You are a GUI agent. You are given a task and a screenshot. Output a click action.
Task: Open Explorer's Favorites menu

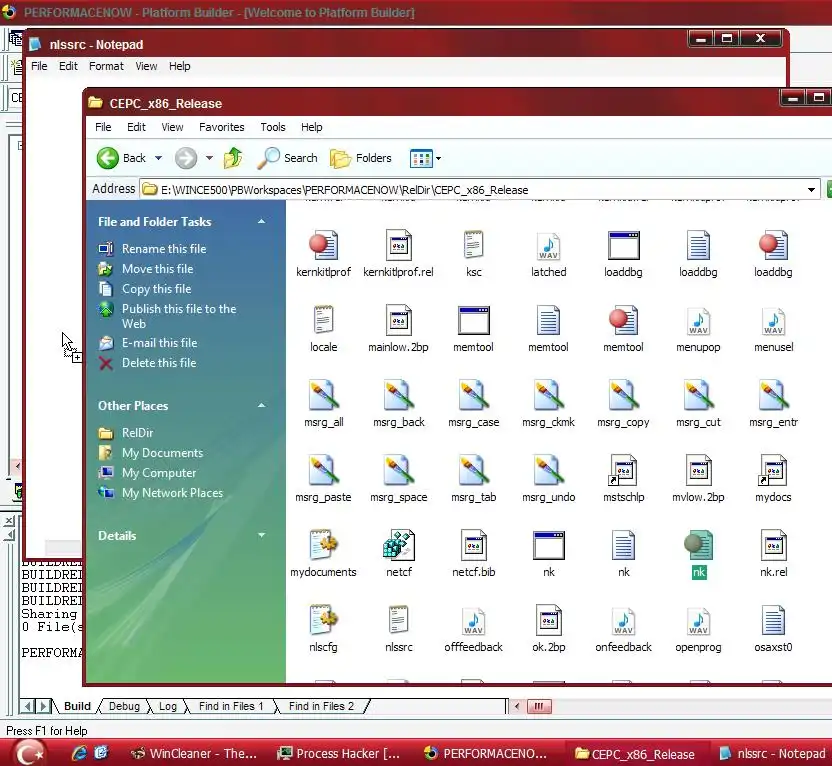click(x=221, y=127)
